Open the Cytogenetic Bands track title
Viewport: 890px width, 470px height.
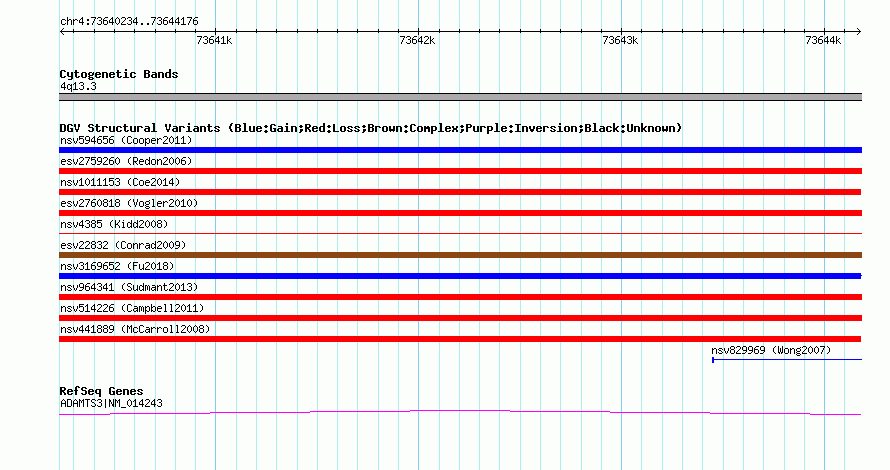point(119,74)
